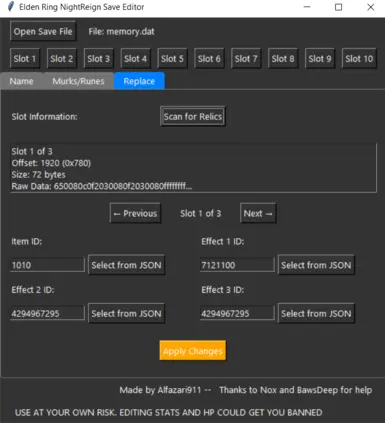Click the feather app icon in title bar
The image size is (385, 423).
click(x=11, y=7)
